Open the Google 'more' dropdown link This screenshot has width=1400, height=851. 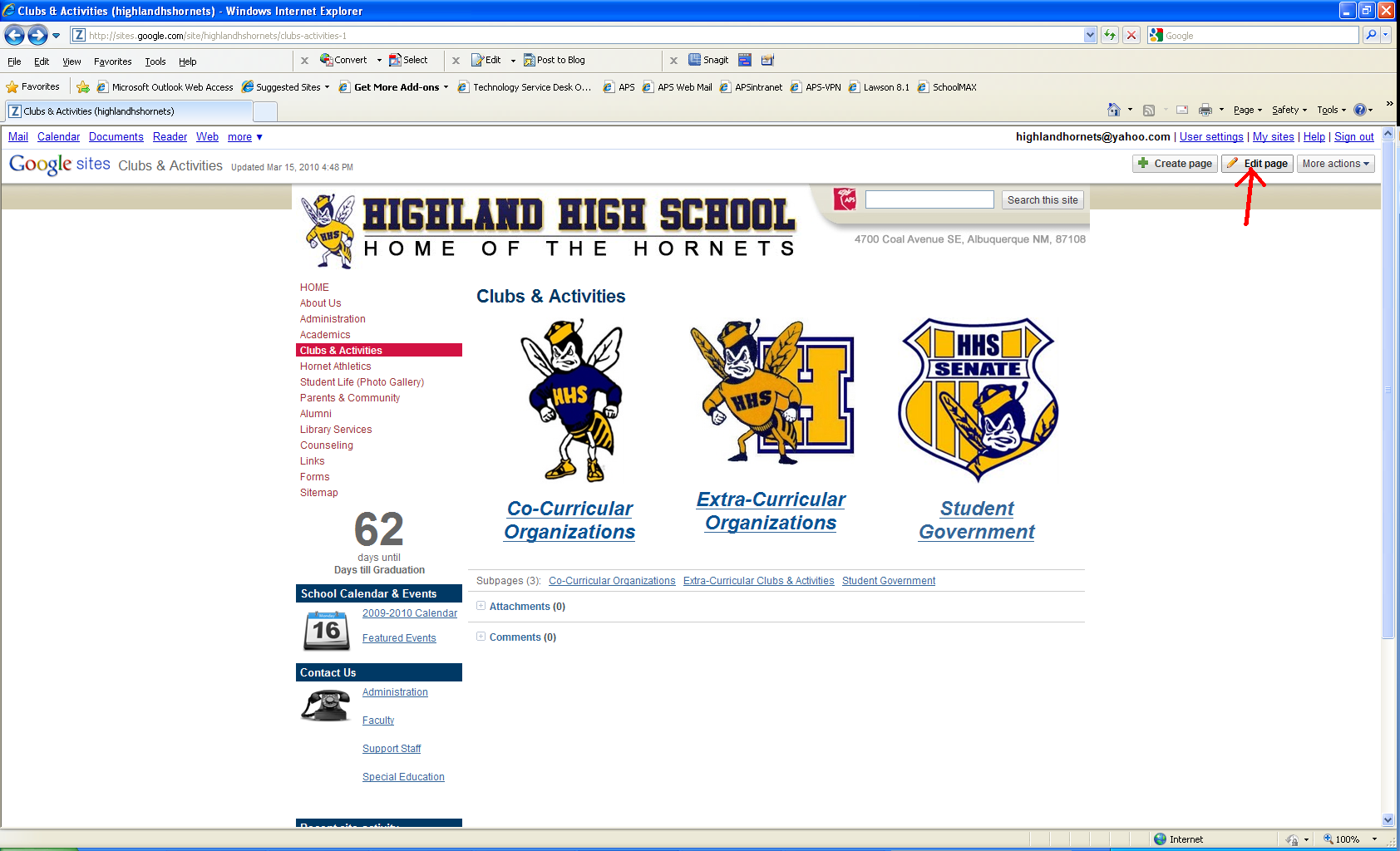tap(245, 137)
